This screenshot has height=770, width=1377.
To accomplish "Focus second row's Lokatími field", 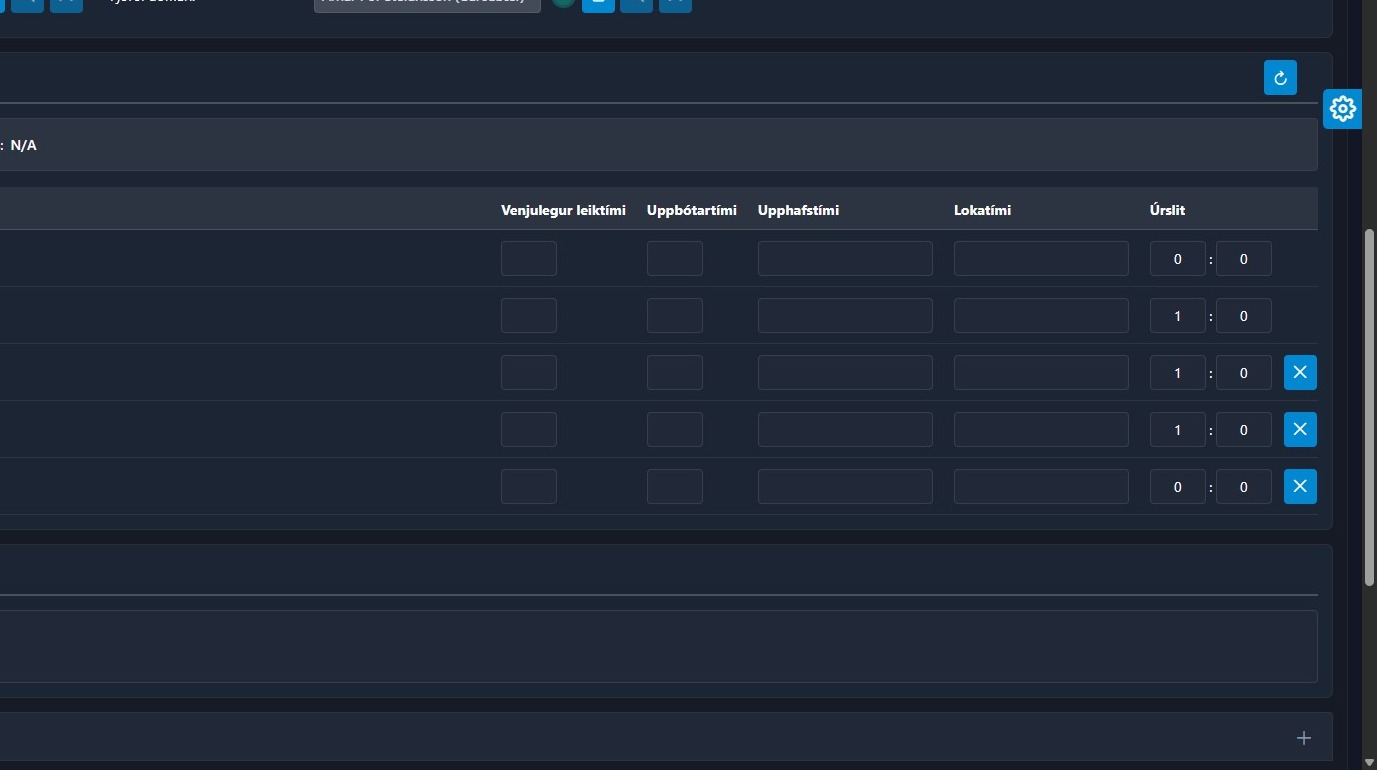I will (x=1041, y=315).
